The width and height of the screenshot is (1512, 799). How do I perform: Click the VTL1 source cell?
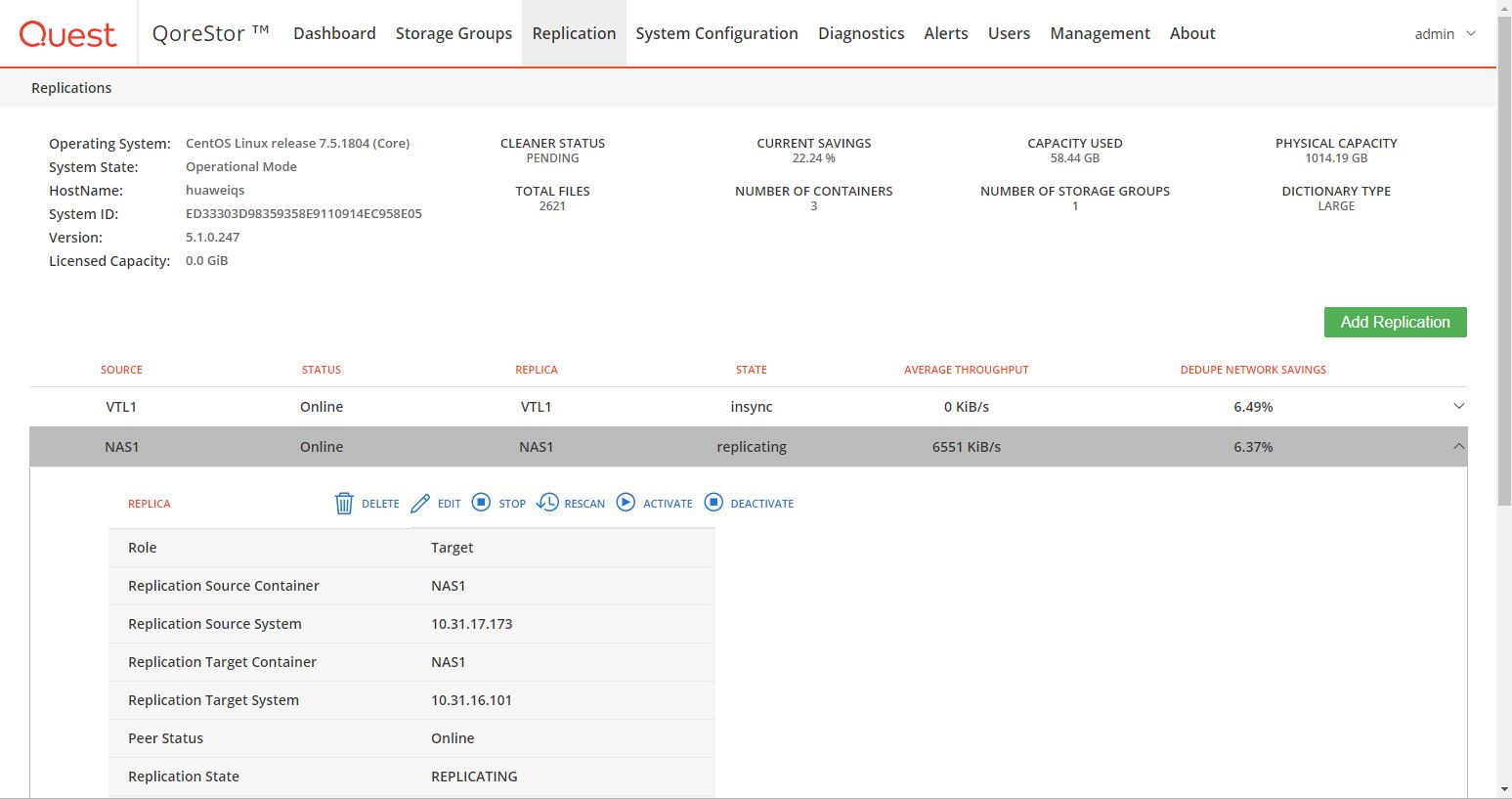click(x=121, y=407)
